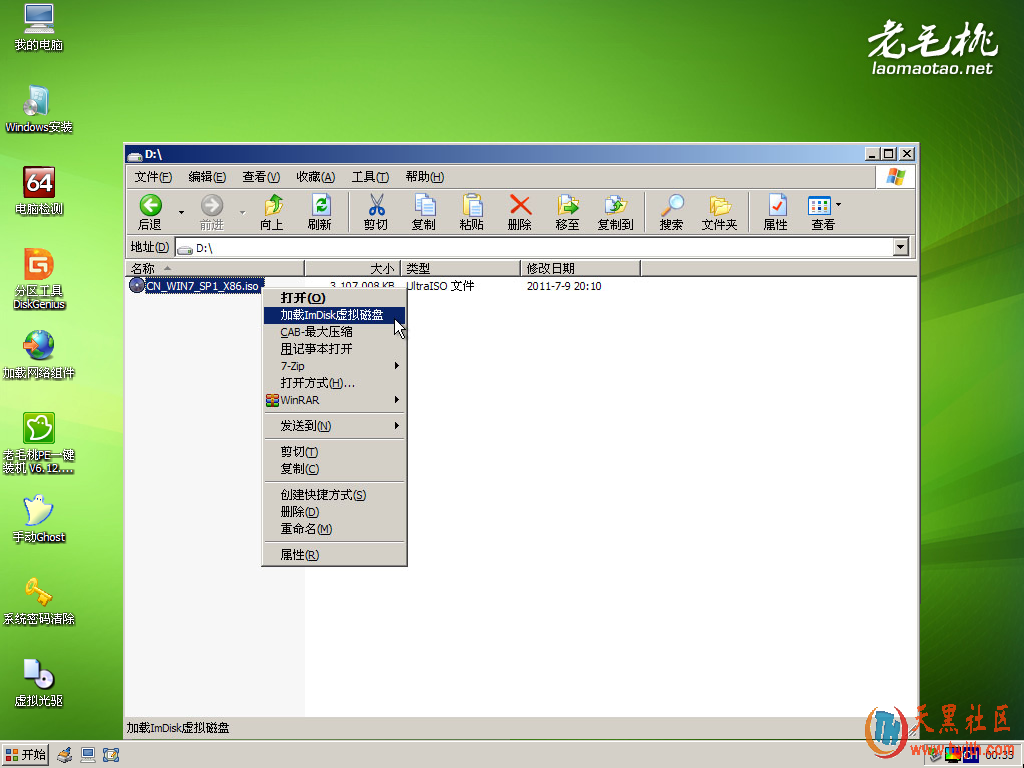Viewport: 1024px width, 768px height.
Task: Expand the 查看 view mode dropdown arrow
Action: click(838, 205)
